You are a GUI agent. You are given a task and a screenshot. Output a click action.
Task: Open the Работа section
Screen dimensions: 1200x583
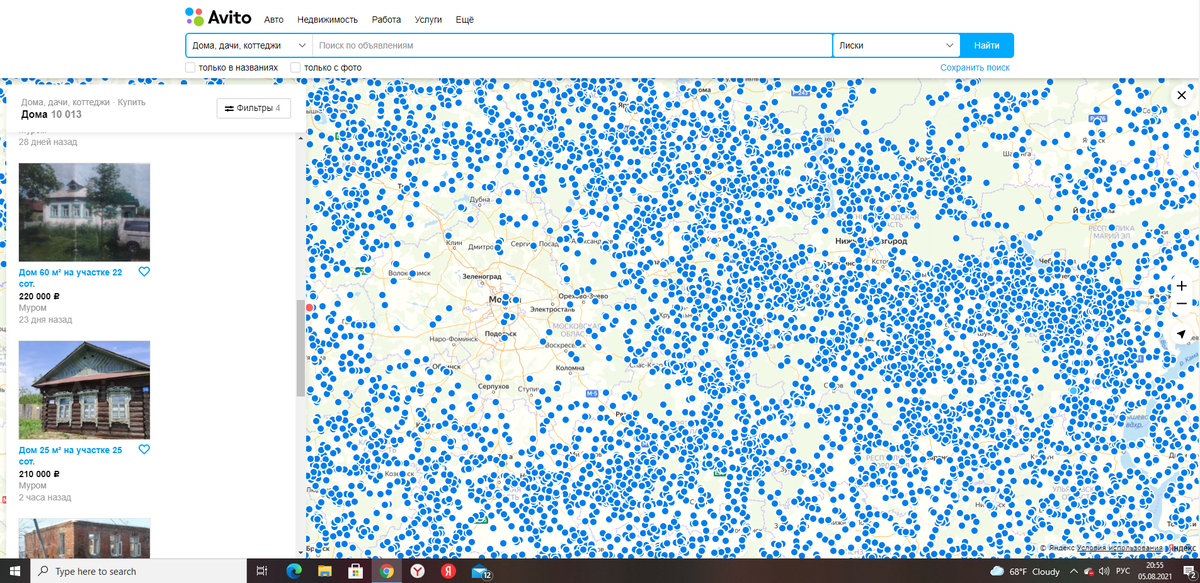386,20
